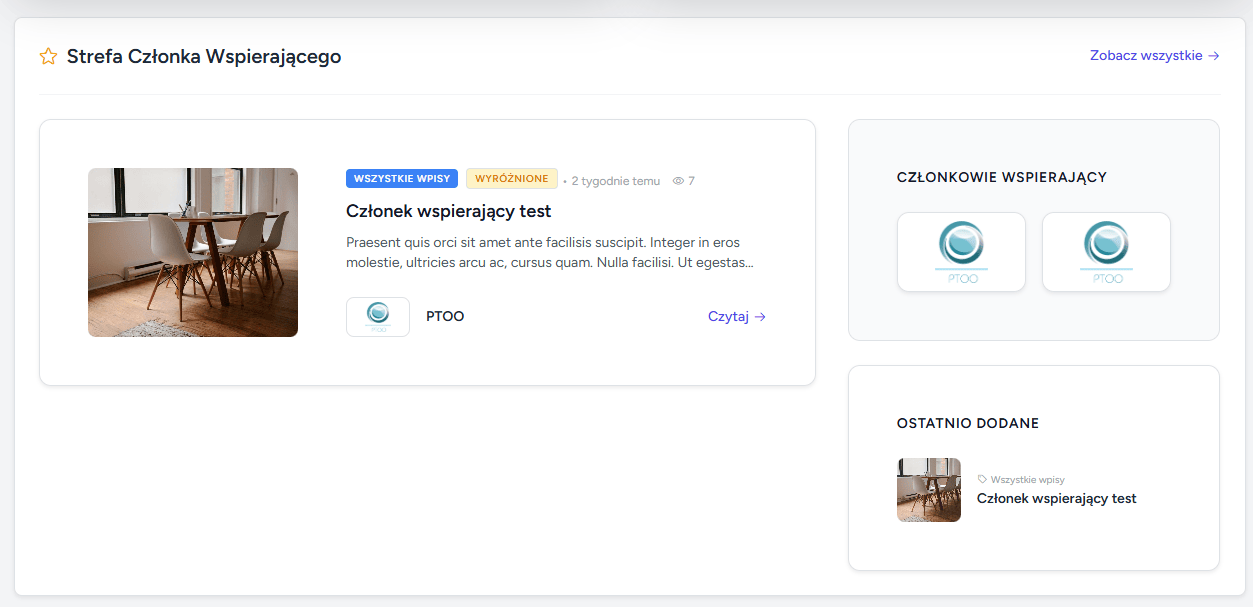The width and height of the screenshot is (1253, 607).
Task: Click the star icon beside the section title
Action: [48, 57]
